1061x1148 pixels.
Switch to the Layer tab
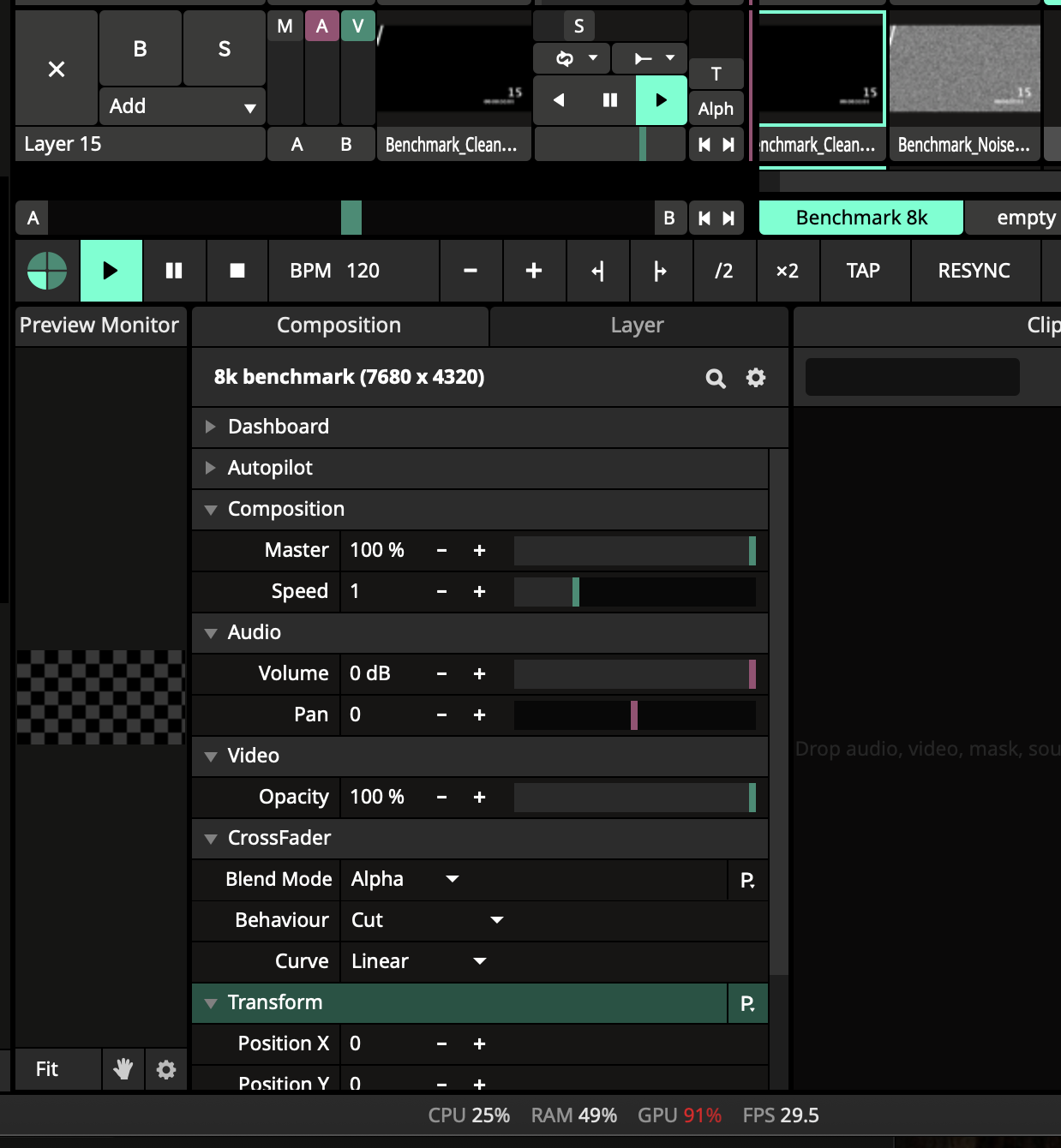coord(638,326)
